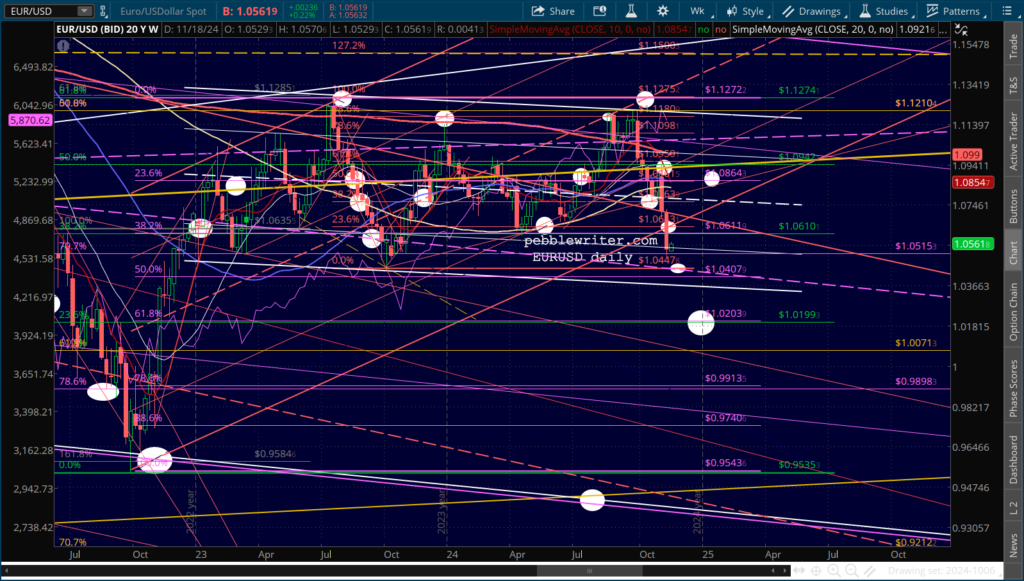Open the Share menu
The height and width of the screenshot is (581, 1024).
tap(552, 11)
